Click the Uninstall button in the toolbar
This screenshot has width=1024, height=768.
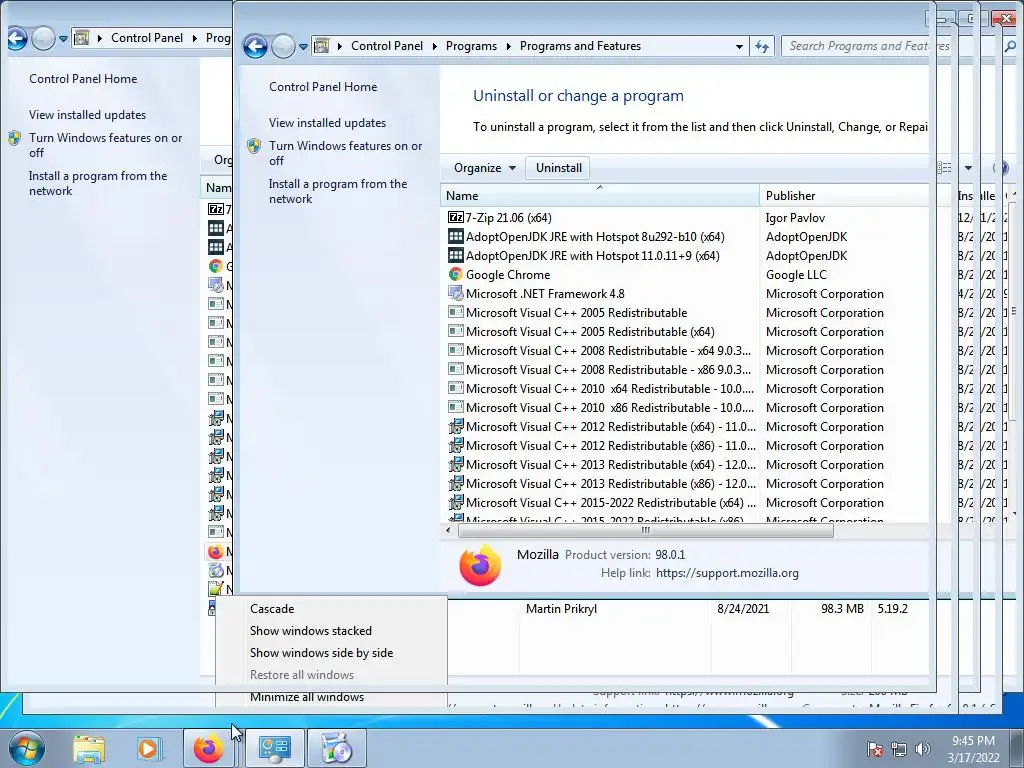[x=558, y=168]
